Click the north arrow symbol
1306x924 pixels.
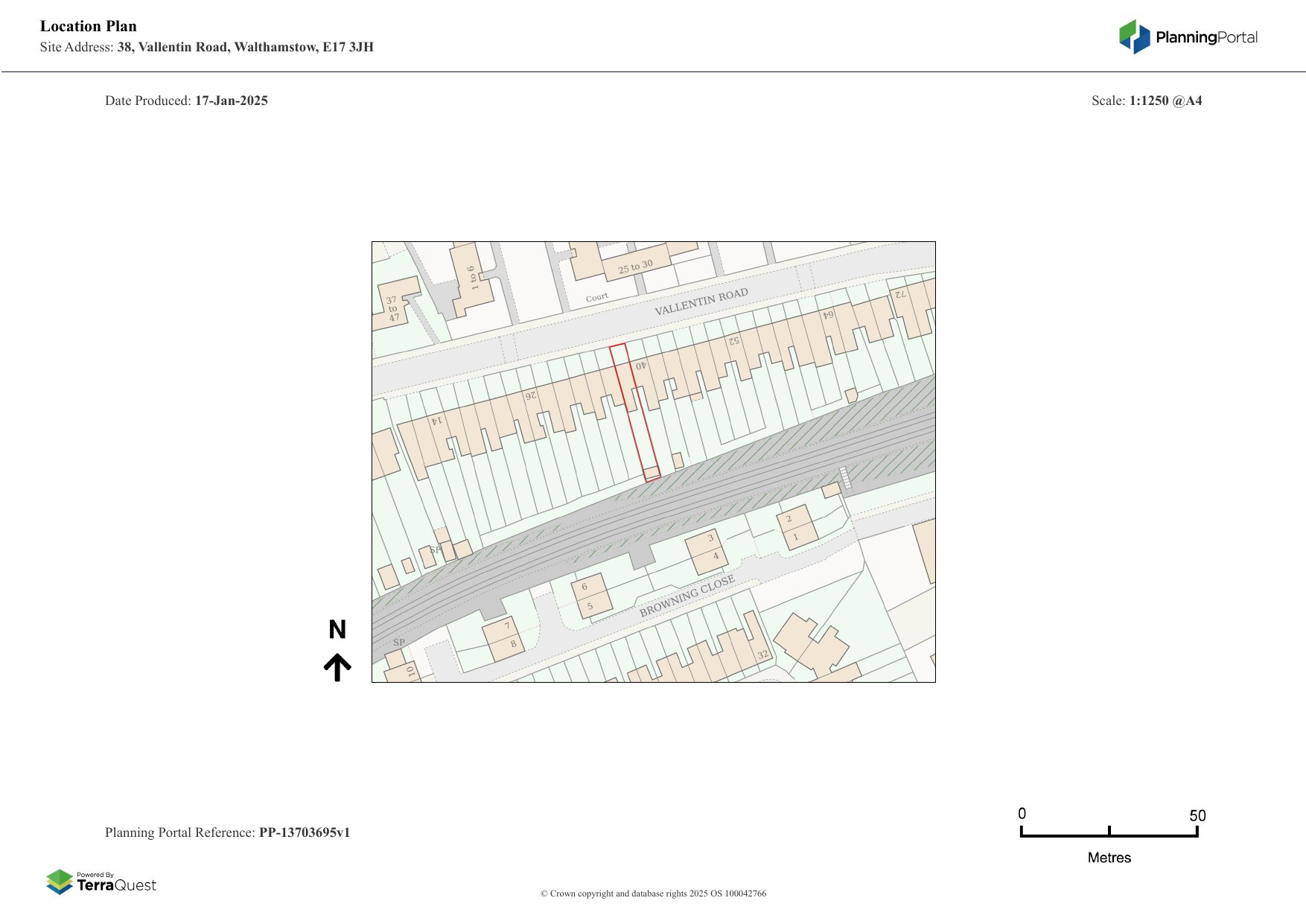click(337, 667)
